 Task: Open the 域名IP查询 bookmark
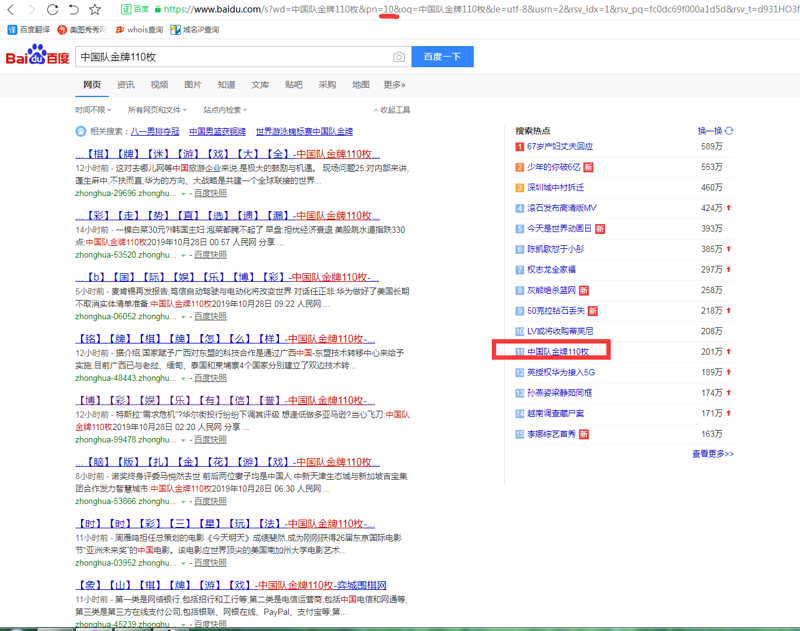195,30
